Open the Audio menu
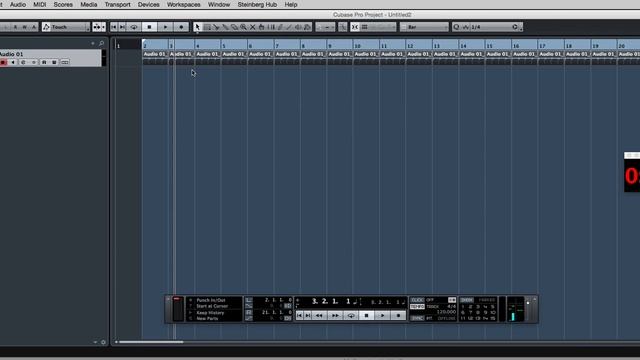This screenshot has width=640, height=360. (x=18, y=4)
